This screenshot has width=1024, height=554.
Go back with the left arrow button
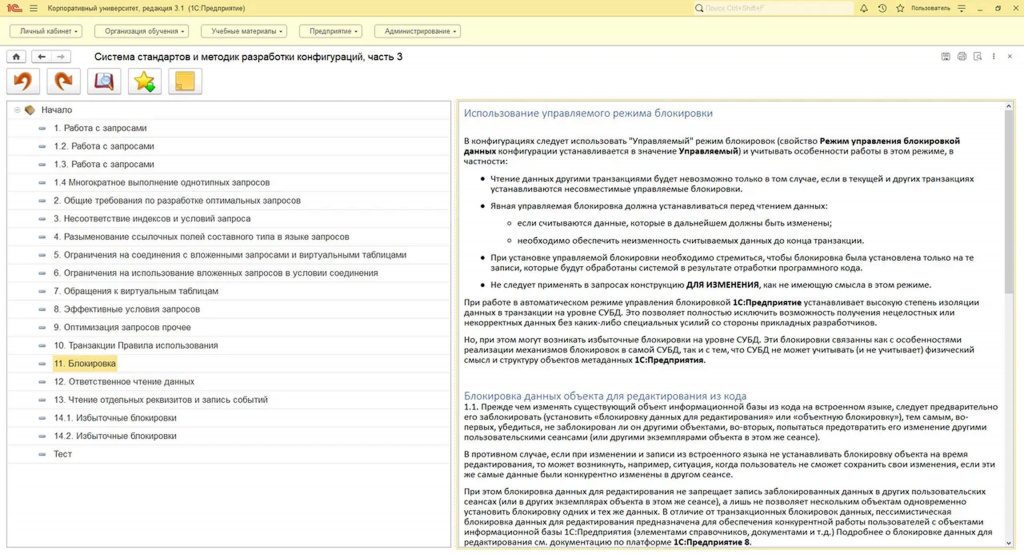coord(41,57)
